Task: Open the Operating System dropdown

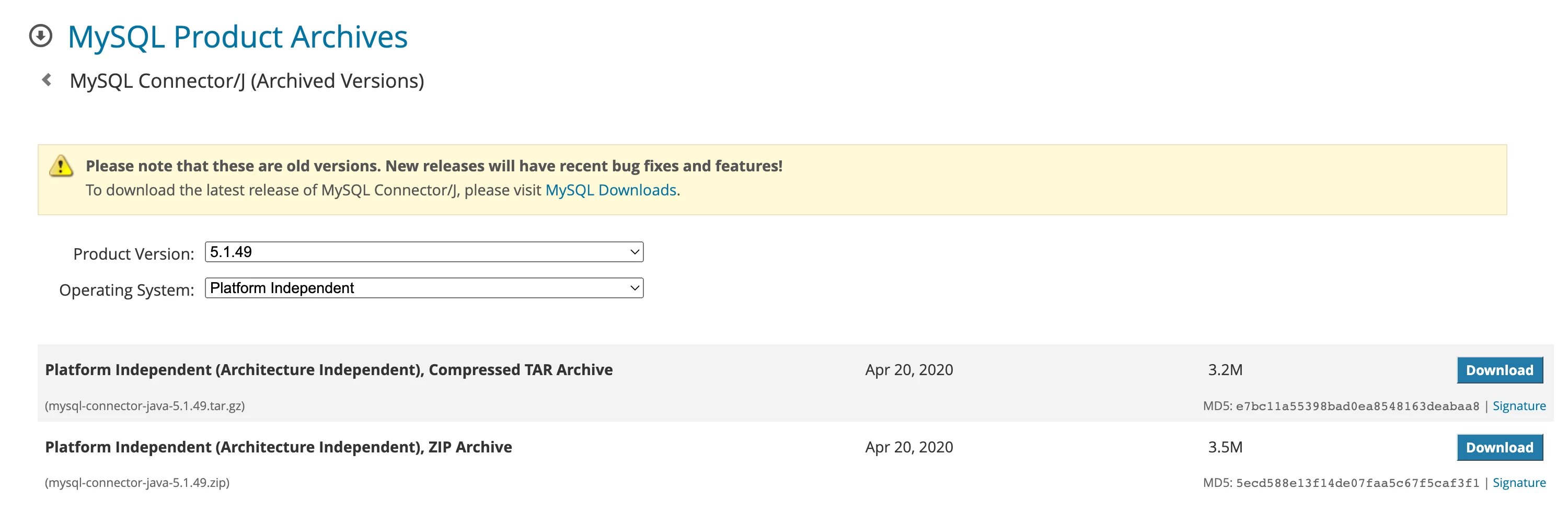Action: 424,287
